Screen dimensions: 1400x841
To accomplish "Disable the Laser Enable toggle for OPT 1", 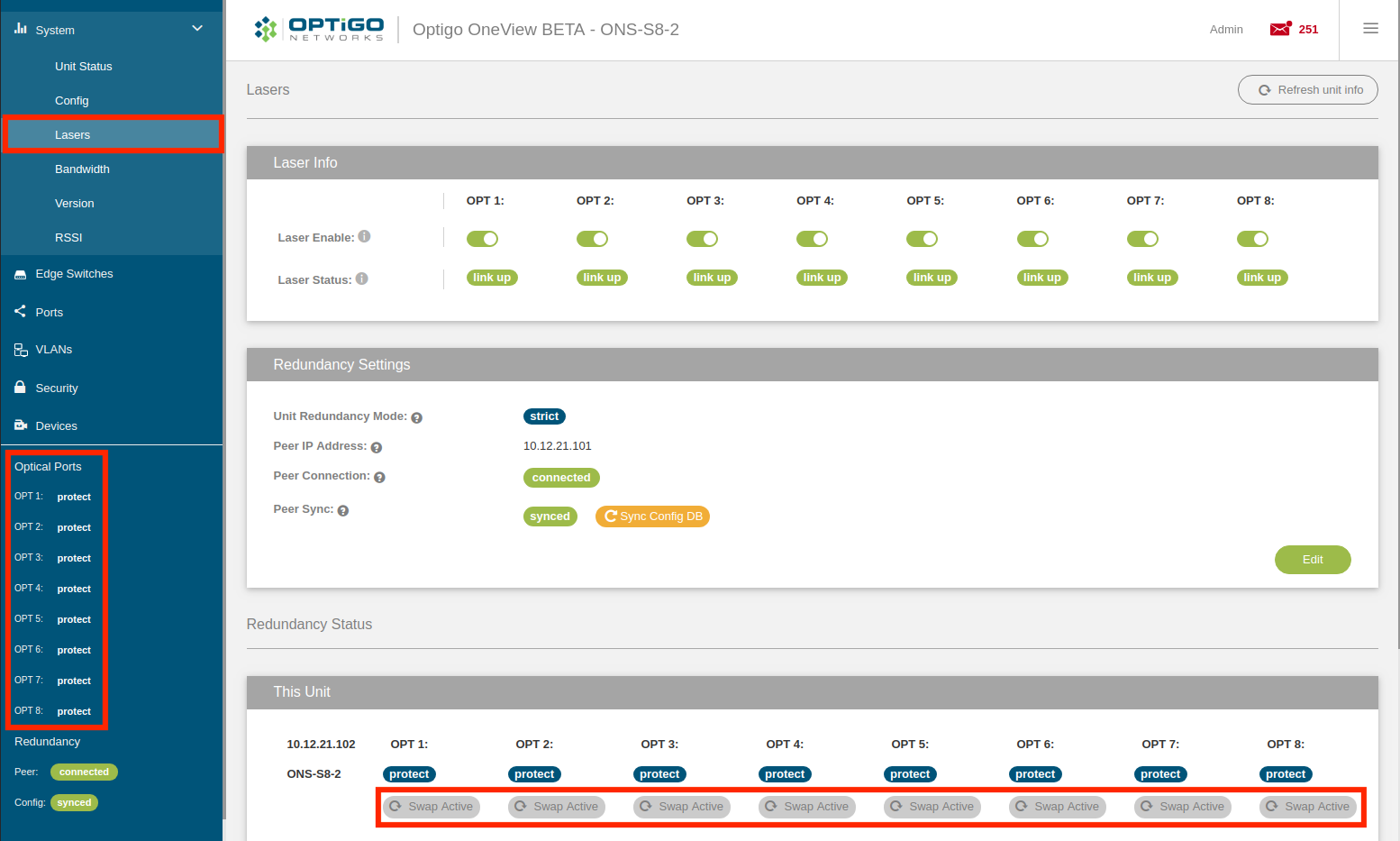I will (x=482, y=238).
